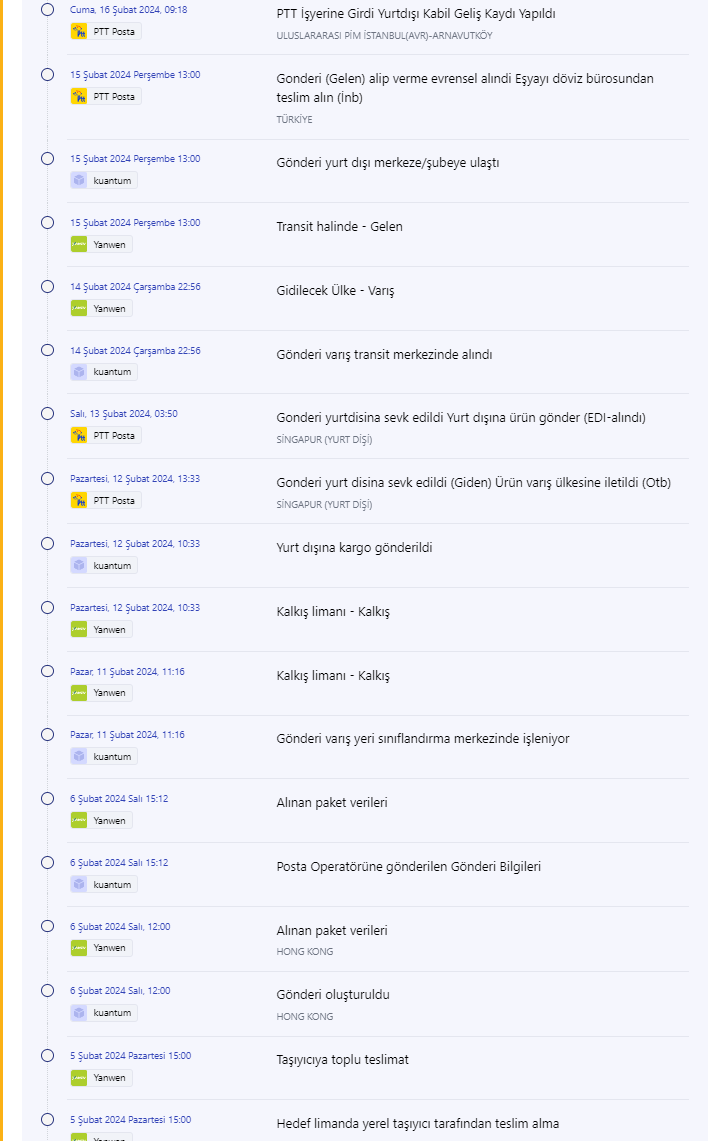Click the kuantum icon for "Gönderi oluşturuldu" entry

click(x=79, y=1013)
